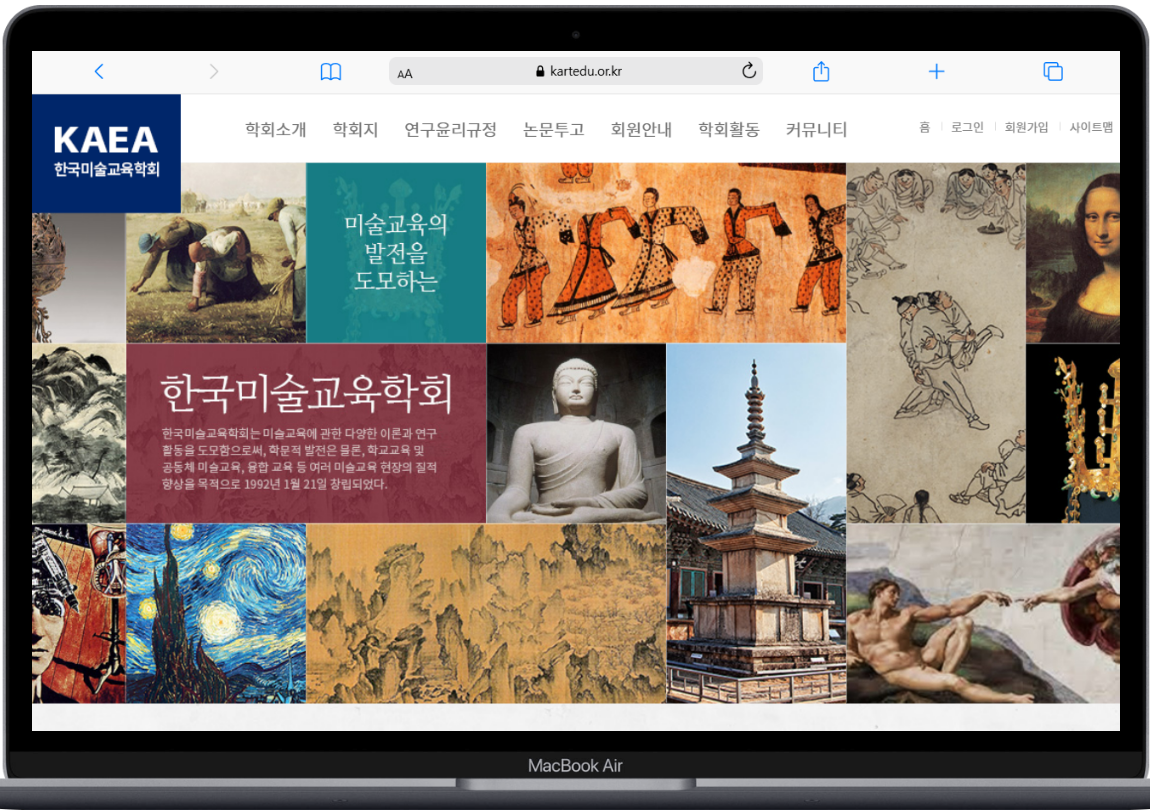
Task: Click the Safari forward arrow
Action: coord(213,71)
